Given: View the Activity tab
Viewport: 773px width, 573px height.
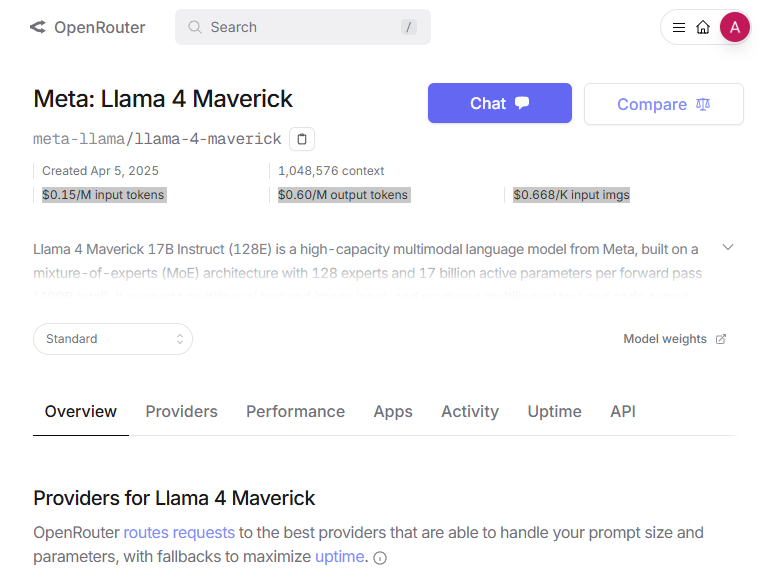Looking at the screenshot, I should (x=470, y=411).
